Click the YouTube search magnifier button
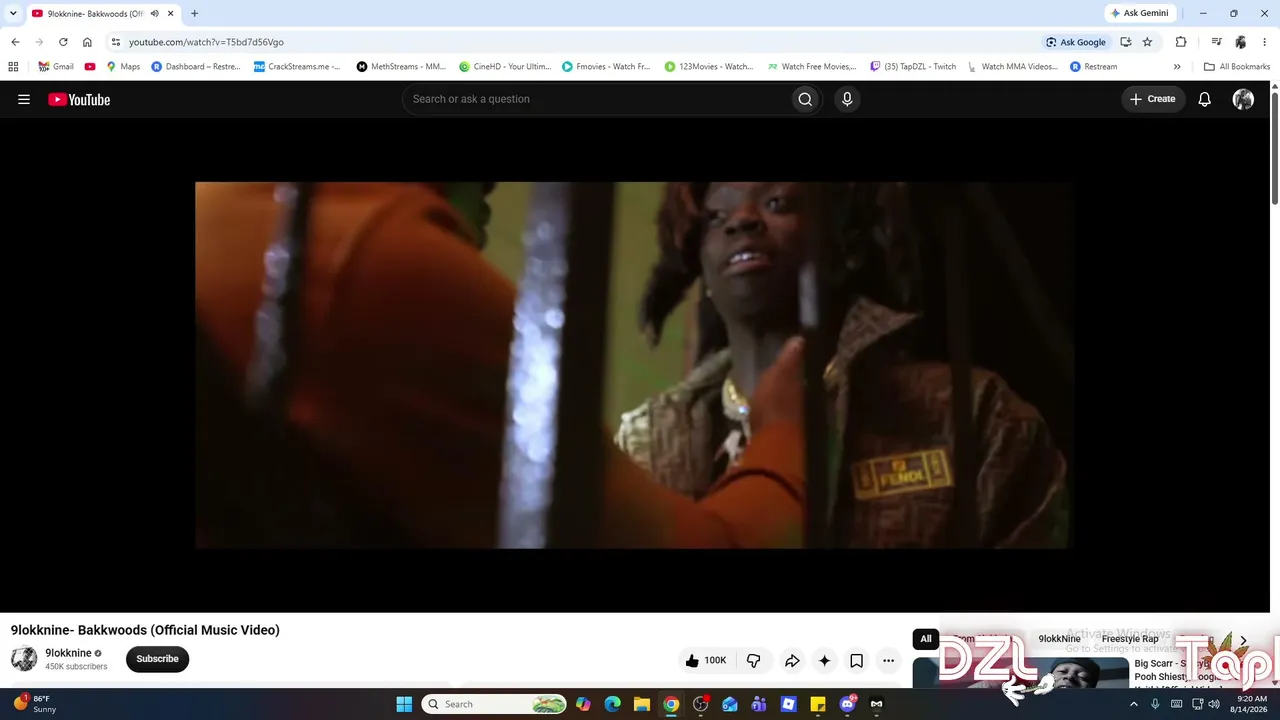Image resolution: width=1280 pixels, height=720 pixels. (x=805, y=99)
